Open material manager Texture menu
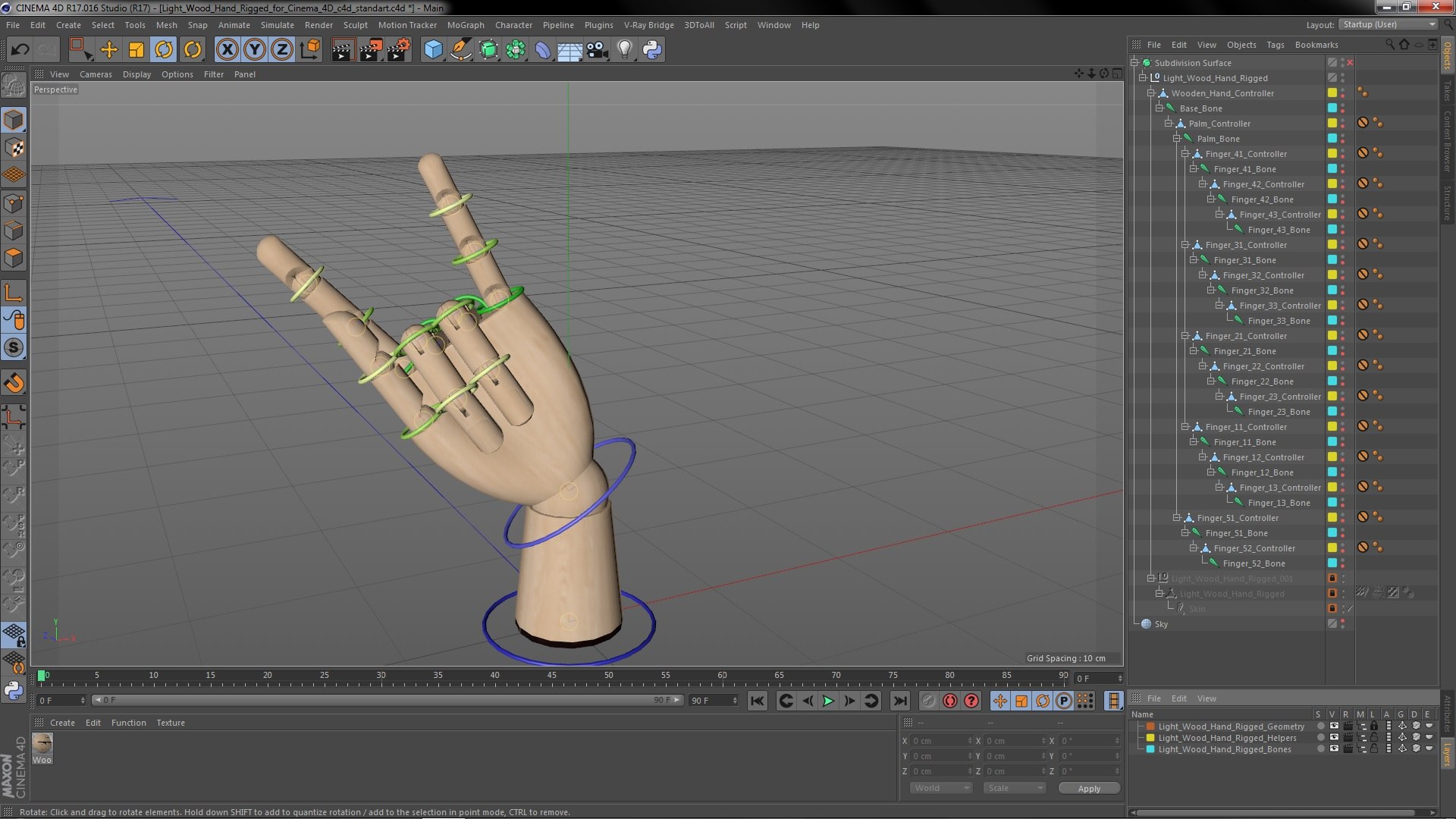1456x819 pixels. click(170, 723)
